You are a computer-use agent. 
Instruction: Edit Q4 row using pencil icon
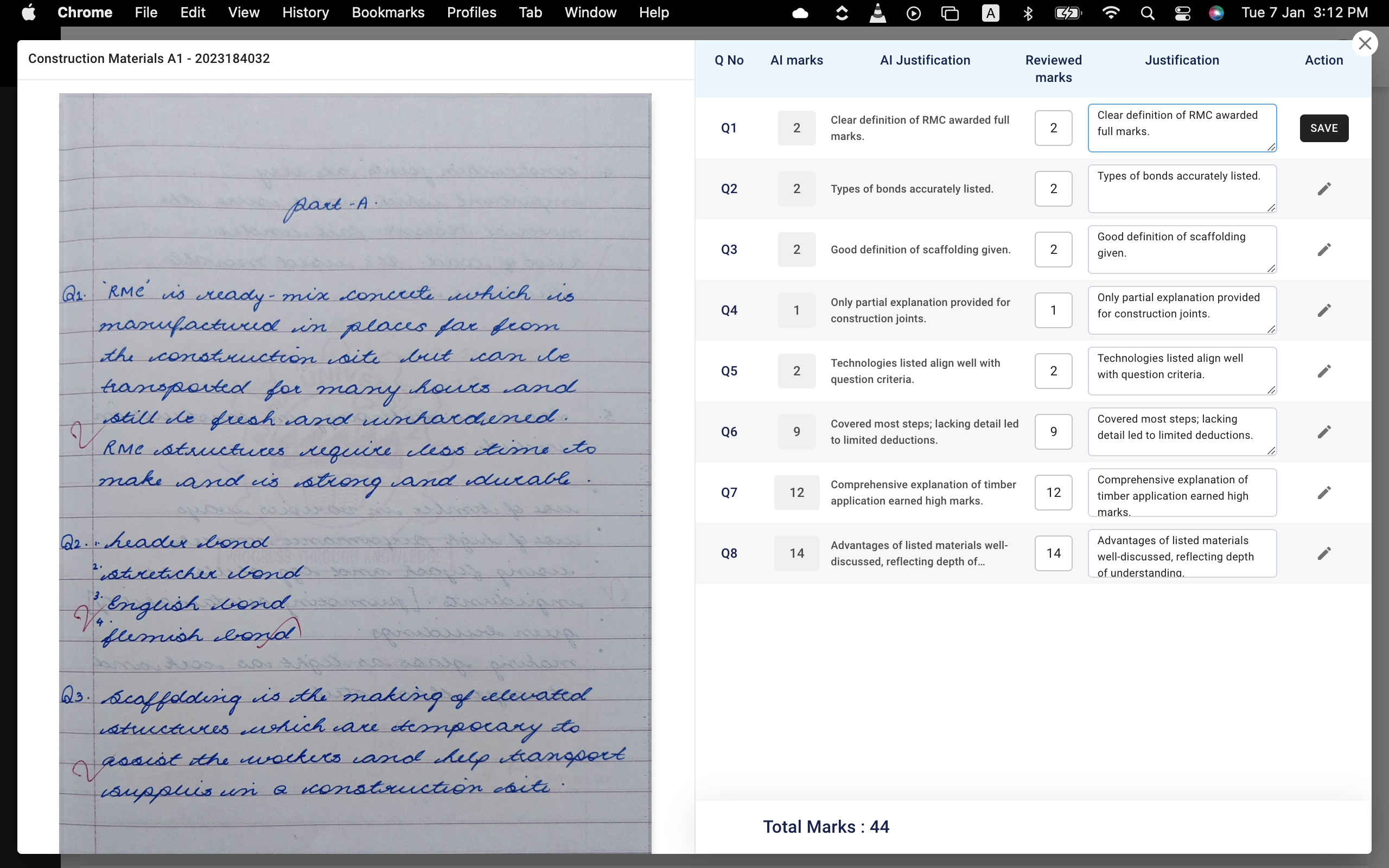pyautogui.click(x=1323, y=310)
